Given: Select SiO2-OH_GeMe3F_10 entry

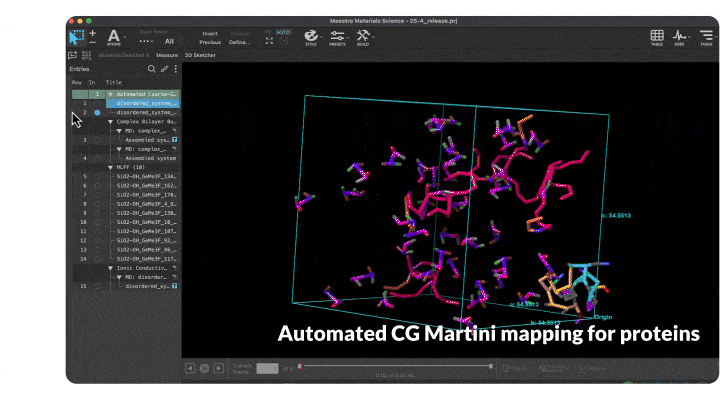Looking at the screenshot, I should click(146, 222).
